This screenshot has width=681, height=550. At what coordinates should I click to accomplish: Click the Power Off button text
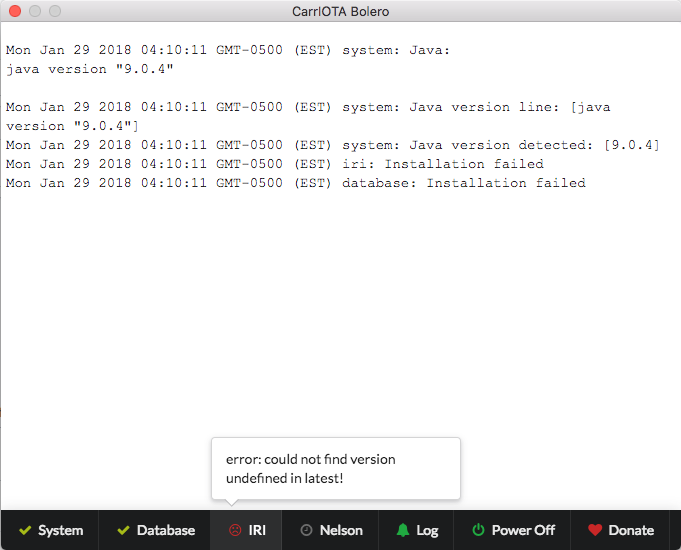(x=523, y=530)
